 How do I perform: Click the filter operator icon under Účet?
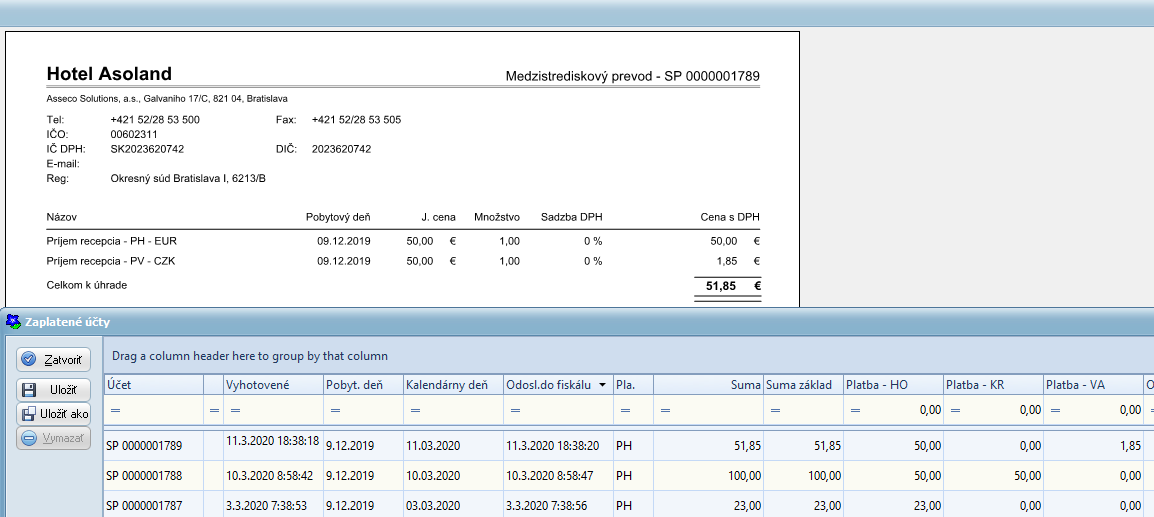114,410
